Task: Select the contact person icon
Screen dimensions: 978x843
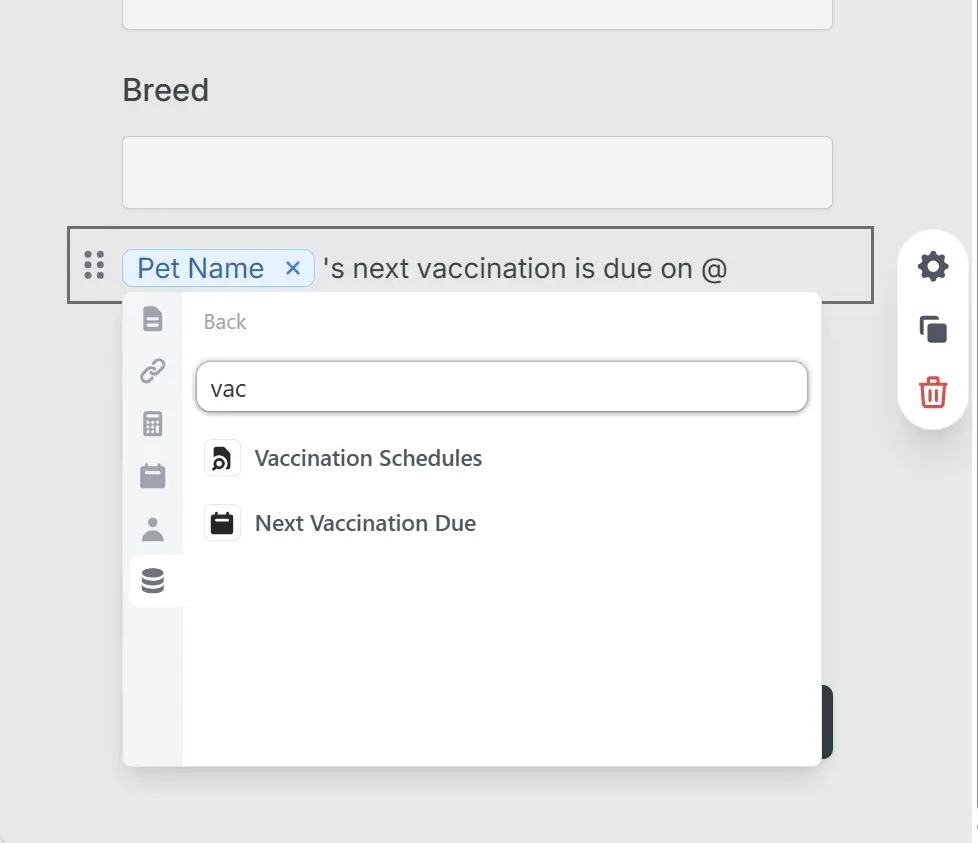Action: pyautogui.click(x=152, y=529)
